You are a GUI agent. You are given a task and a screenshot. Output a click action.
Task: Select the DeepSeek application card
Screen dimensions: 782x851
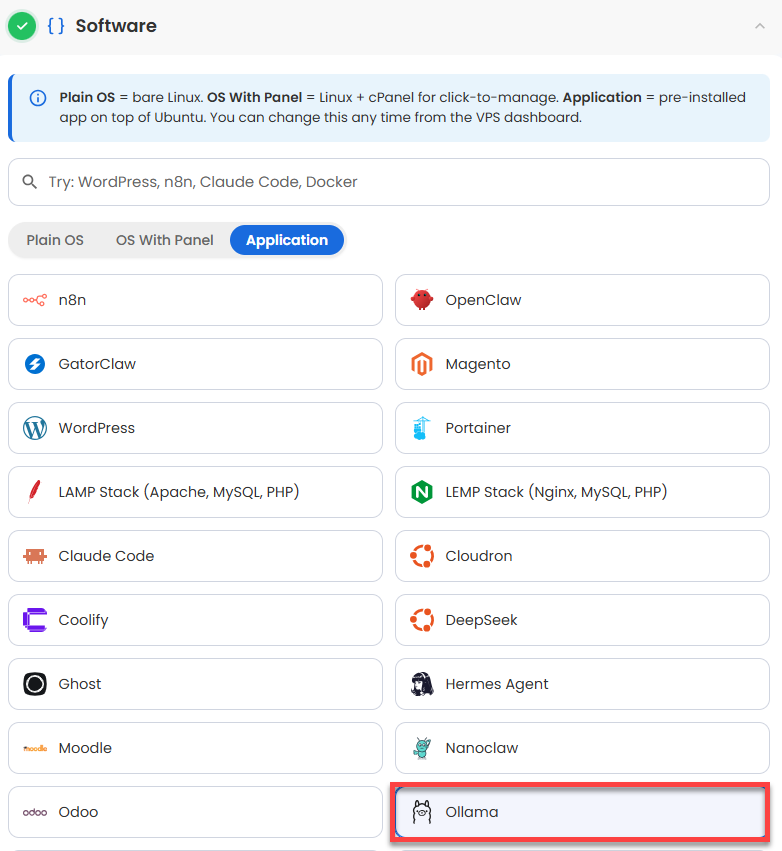[582, 620]
